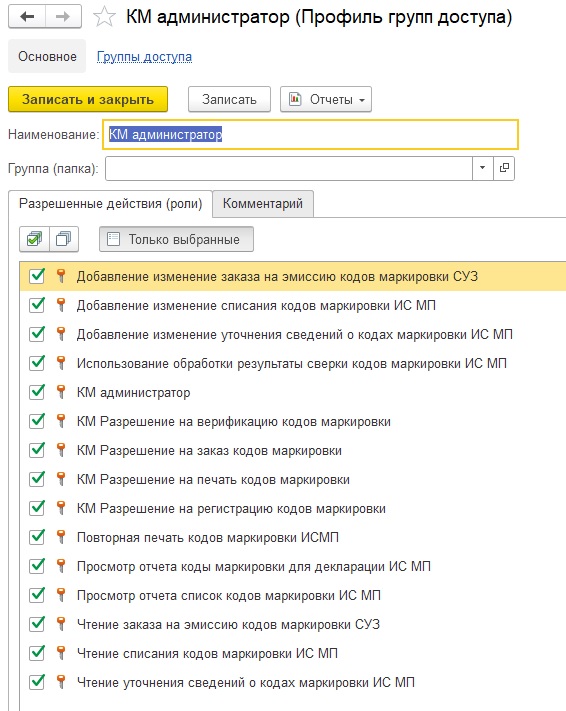Toggle Только выбранные filter button
The height and width of the screenshot is (711, 566).
coord(176,239)
